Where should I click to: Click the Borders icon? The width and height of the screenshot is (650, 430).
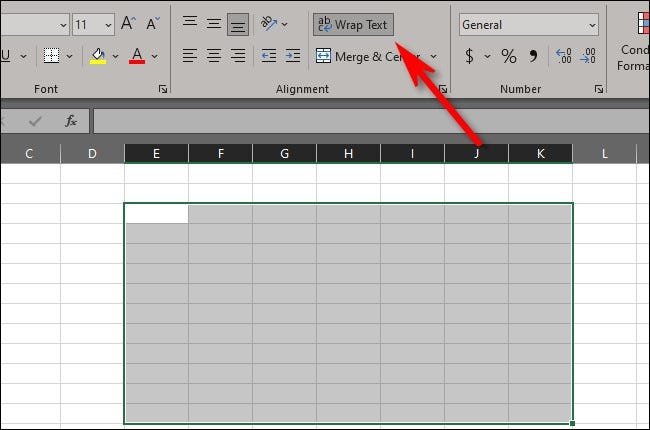(51, 56)
